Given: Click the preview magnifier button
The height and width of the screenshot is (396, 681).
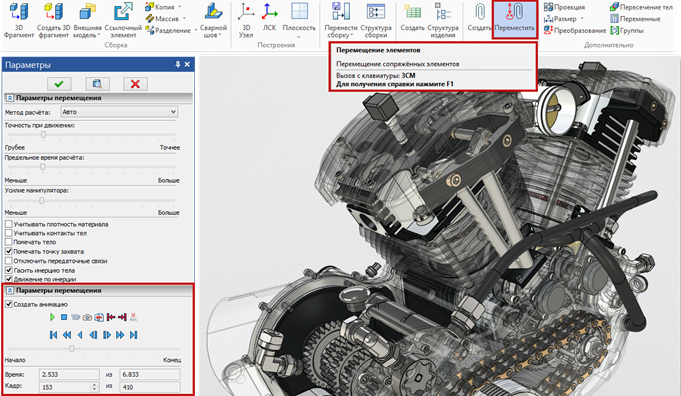Looking at the screenshot, I should click(x=97, y=84).
